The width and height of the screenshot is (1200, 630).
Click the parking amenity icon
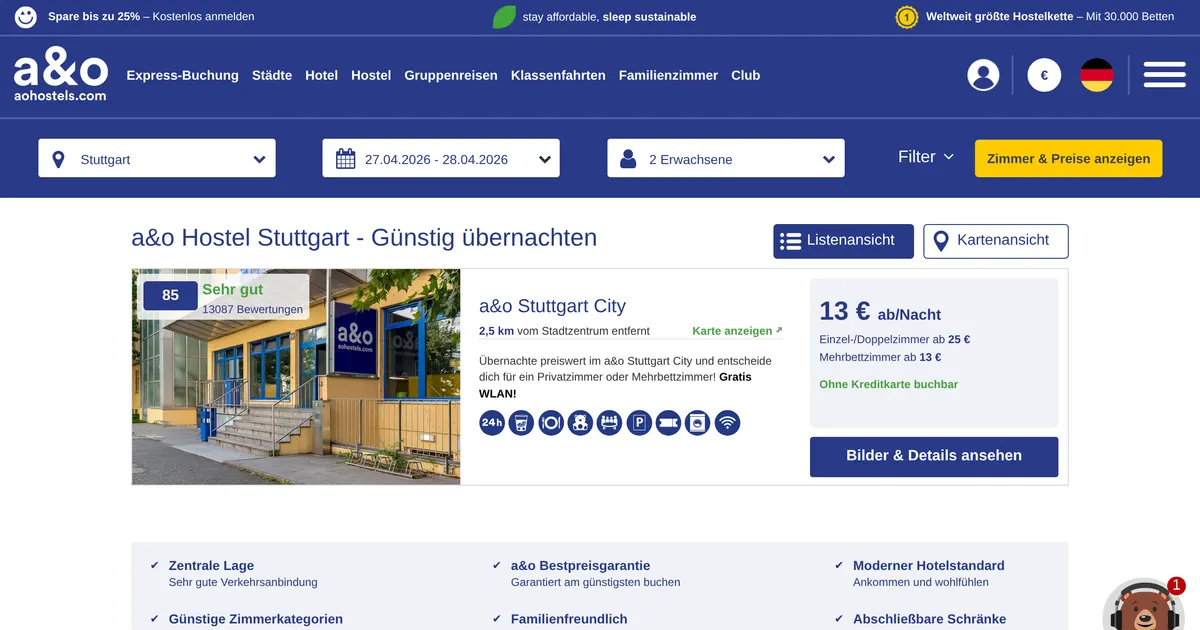pos(639,423)
